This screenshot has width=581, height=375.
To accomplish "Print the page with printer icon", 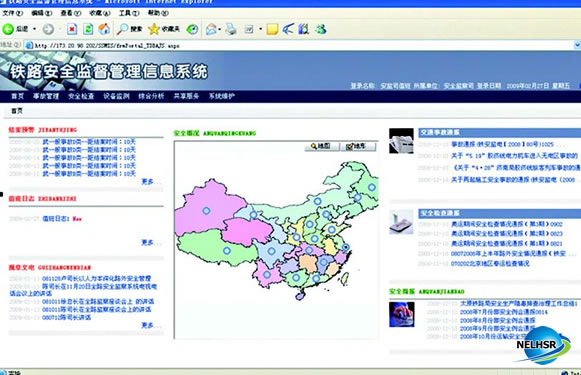I will pos(231,29).
